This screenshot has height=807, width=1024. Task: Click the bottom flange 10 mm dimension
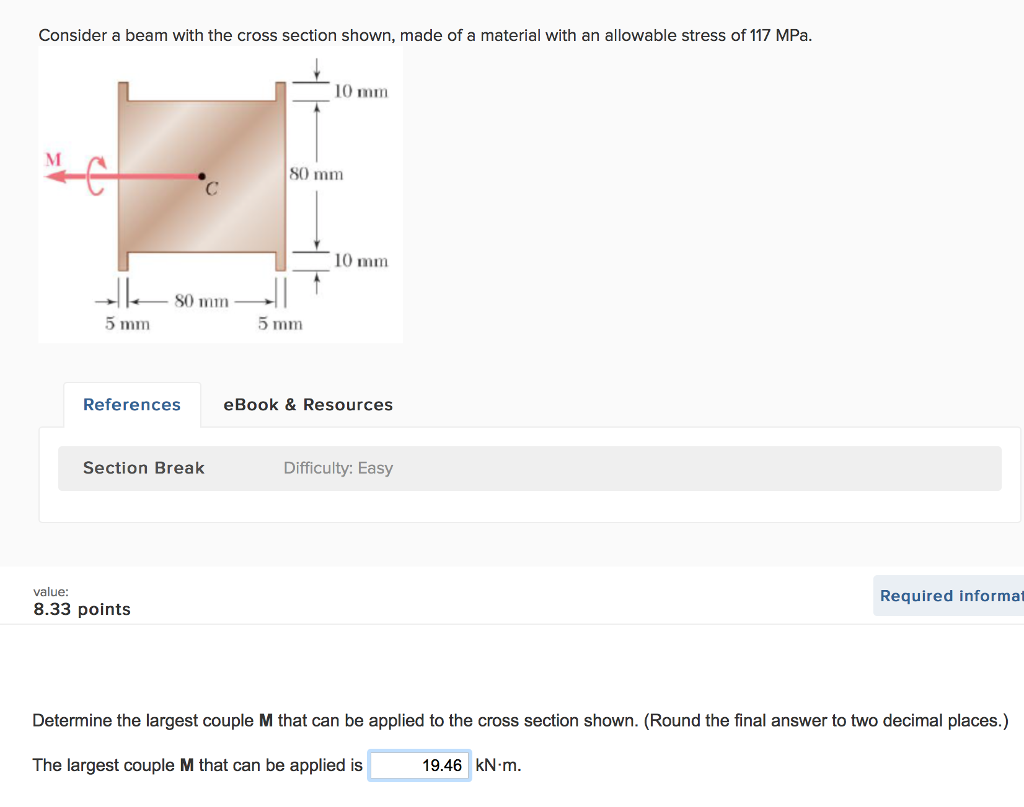(x=361, y=261)
